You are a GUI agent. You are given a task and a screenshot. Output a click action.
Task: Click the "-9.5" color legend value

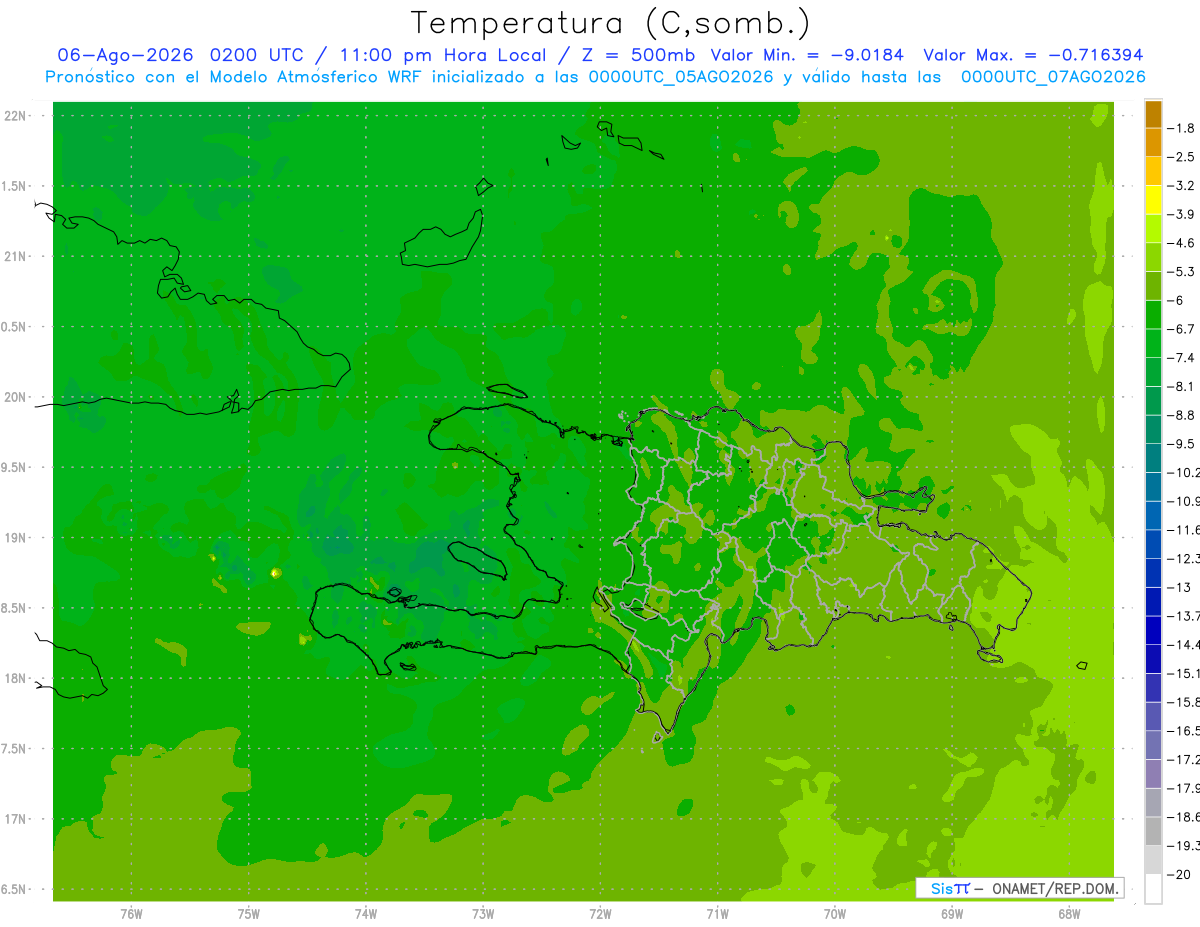pos(1182,444)
